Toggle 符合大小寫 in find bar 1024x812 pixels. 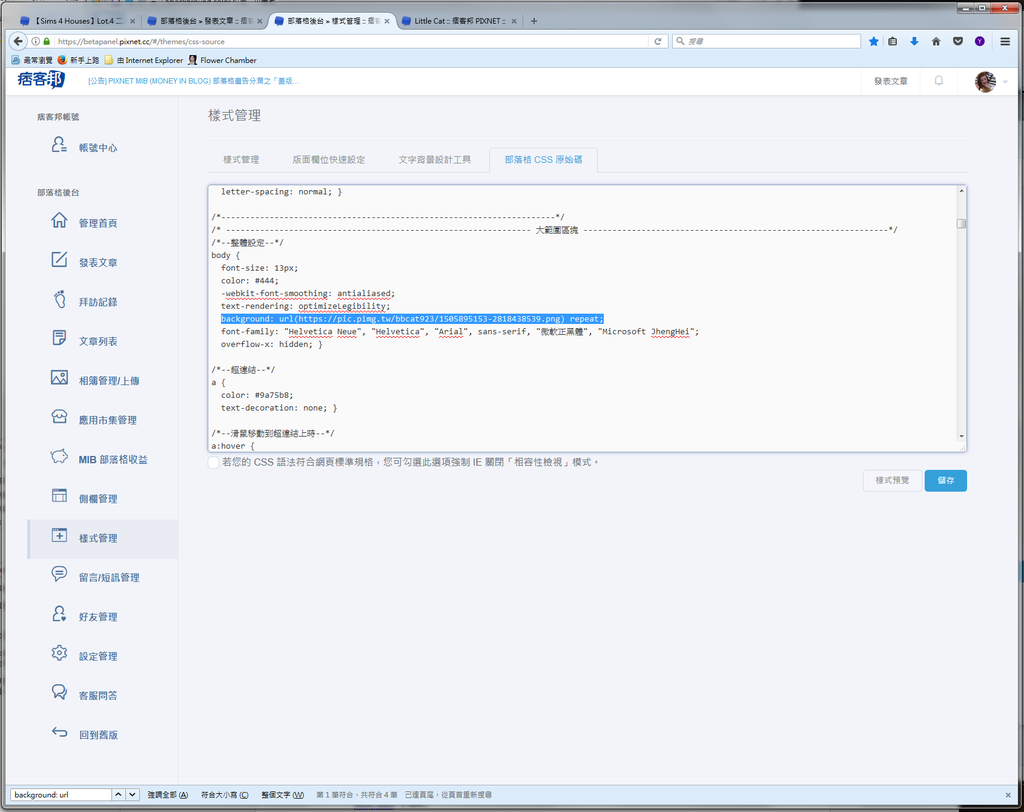225,794
